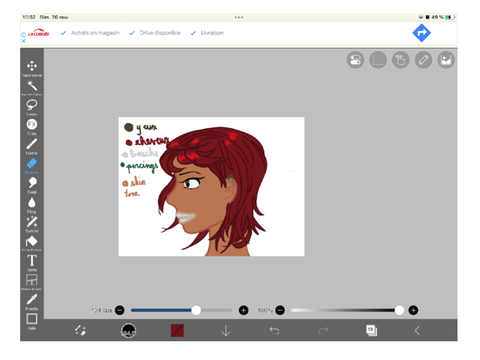This screenshot has width=480, height=360.
Task: Tap 'Achats en magasin' ad text
Action: [x=95, y=33]
